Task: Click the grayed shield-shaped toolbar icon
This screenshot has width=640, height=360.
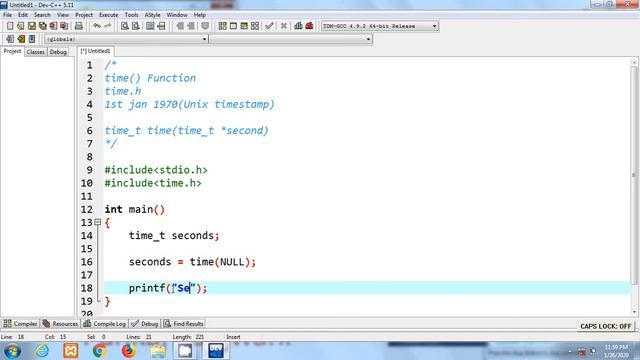Action: (205, 26)
